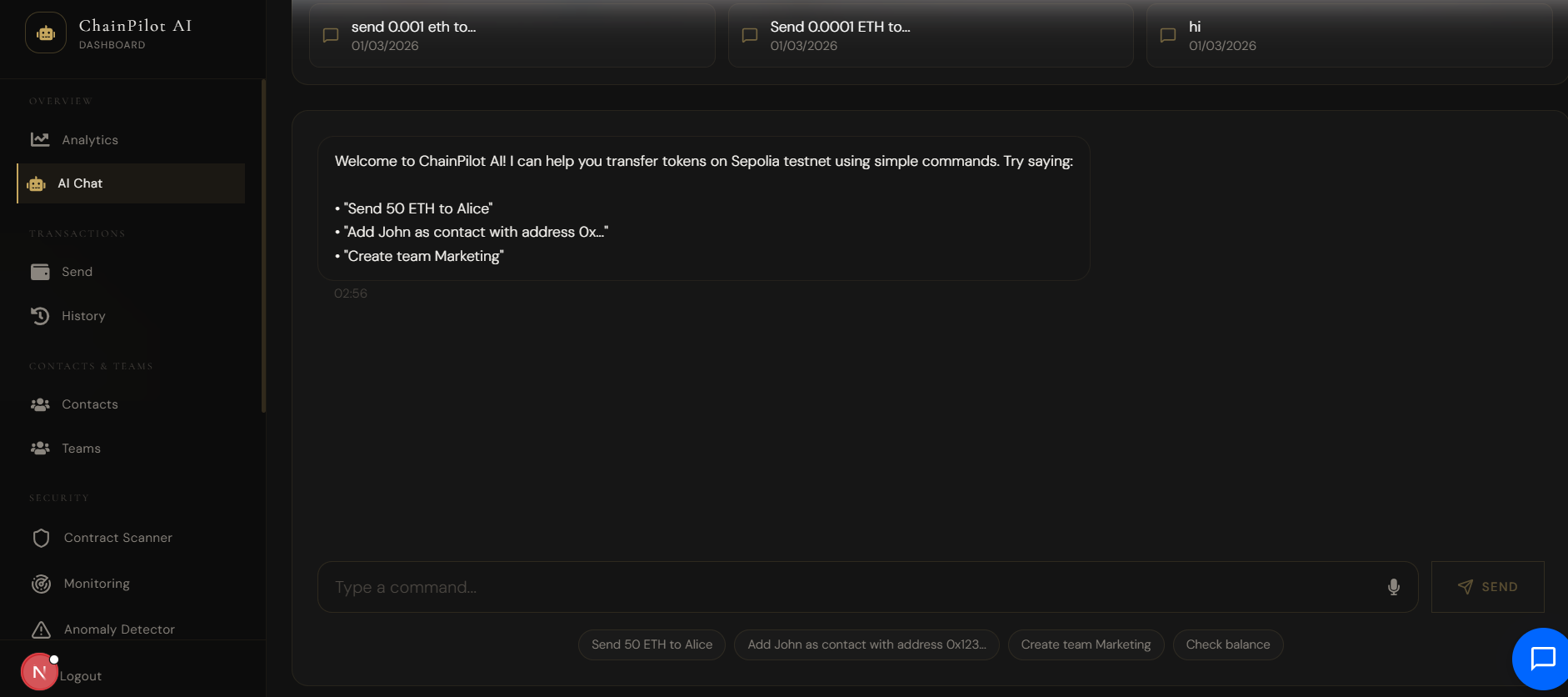The height and width of the screenshot is (697, 1568).
Task: Click the ChainPilot AI robot logo
Action: point(46,33)
